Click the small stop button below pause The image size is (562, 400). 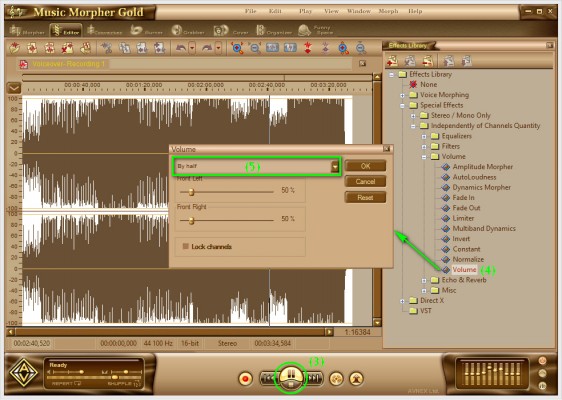point(291,386)
